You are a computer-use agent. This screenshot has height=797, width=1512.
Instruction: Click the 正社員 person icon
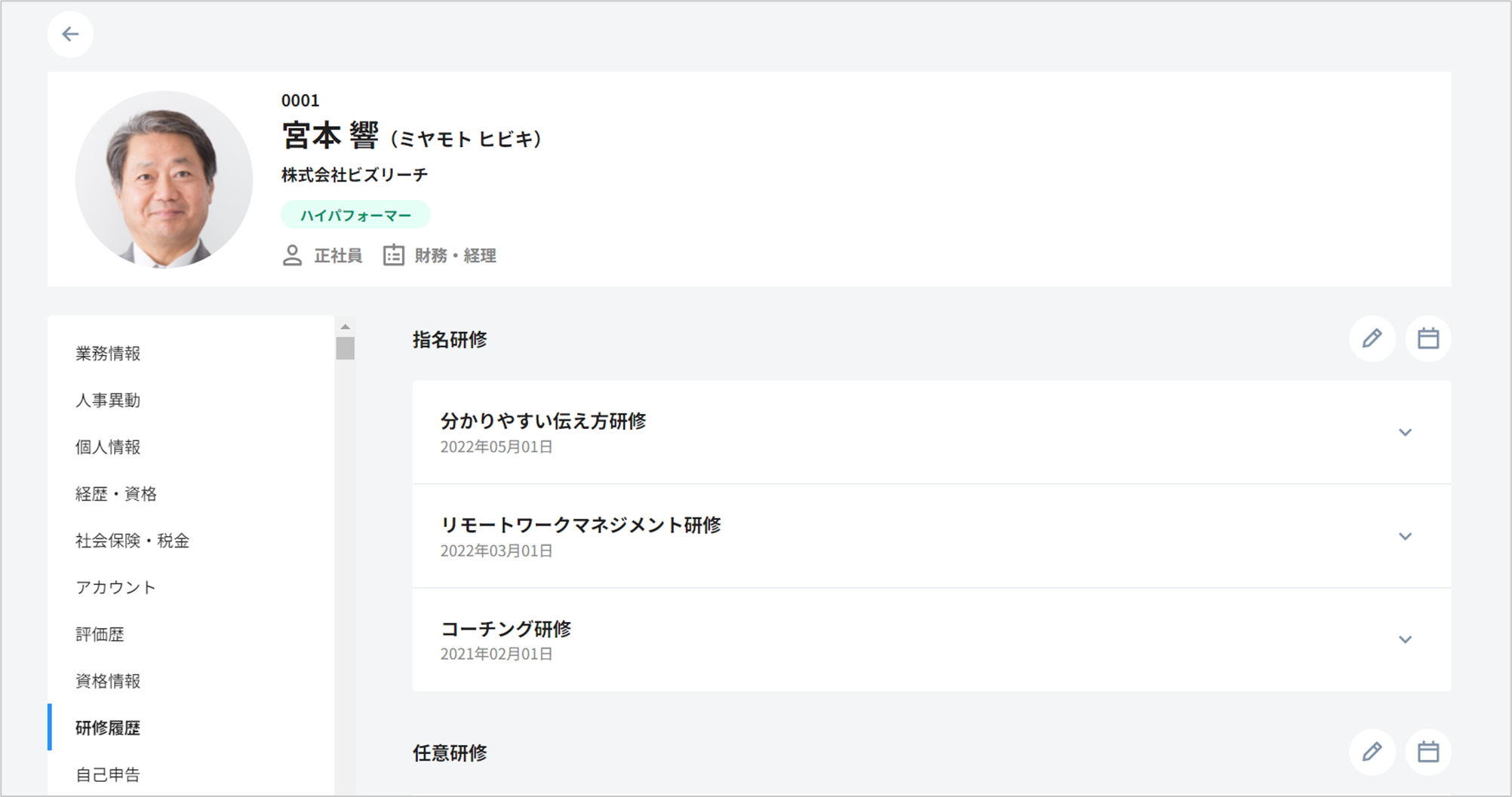292,256
